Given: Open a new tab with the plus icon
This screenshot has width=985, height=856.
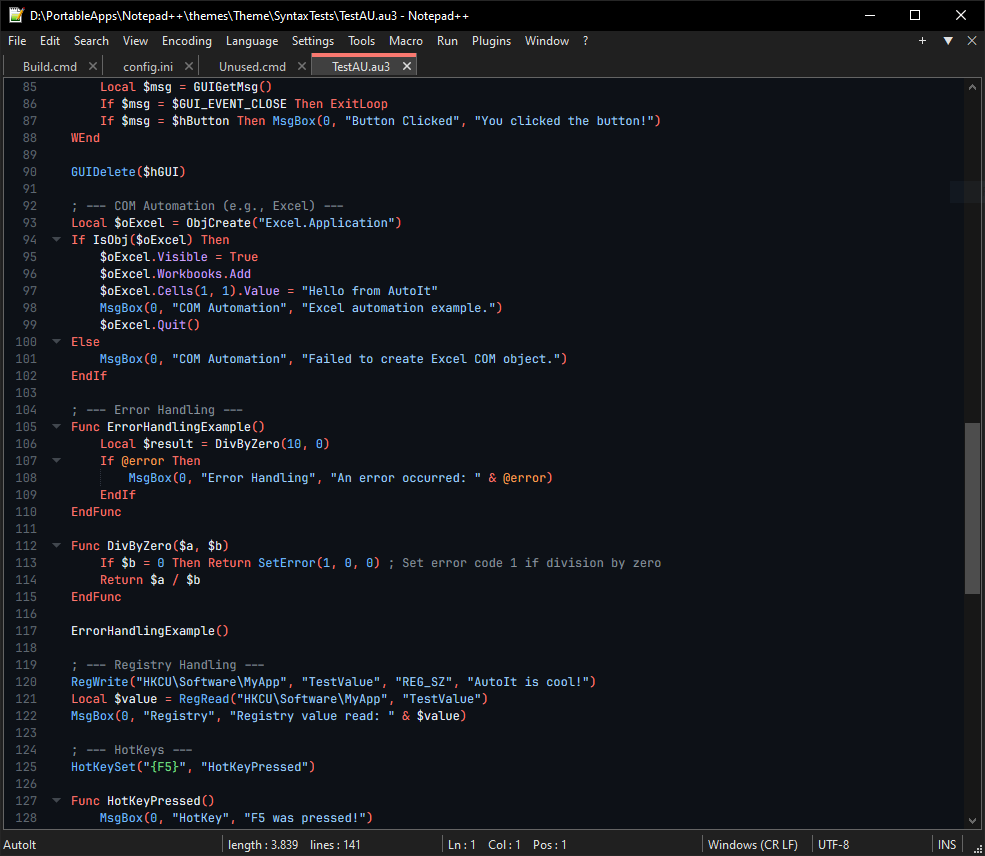Looking at the screenshot, I should [x=921, y=41].
